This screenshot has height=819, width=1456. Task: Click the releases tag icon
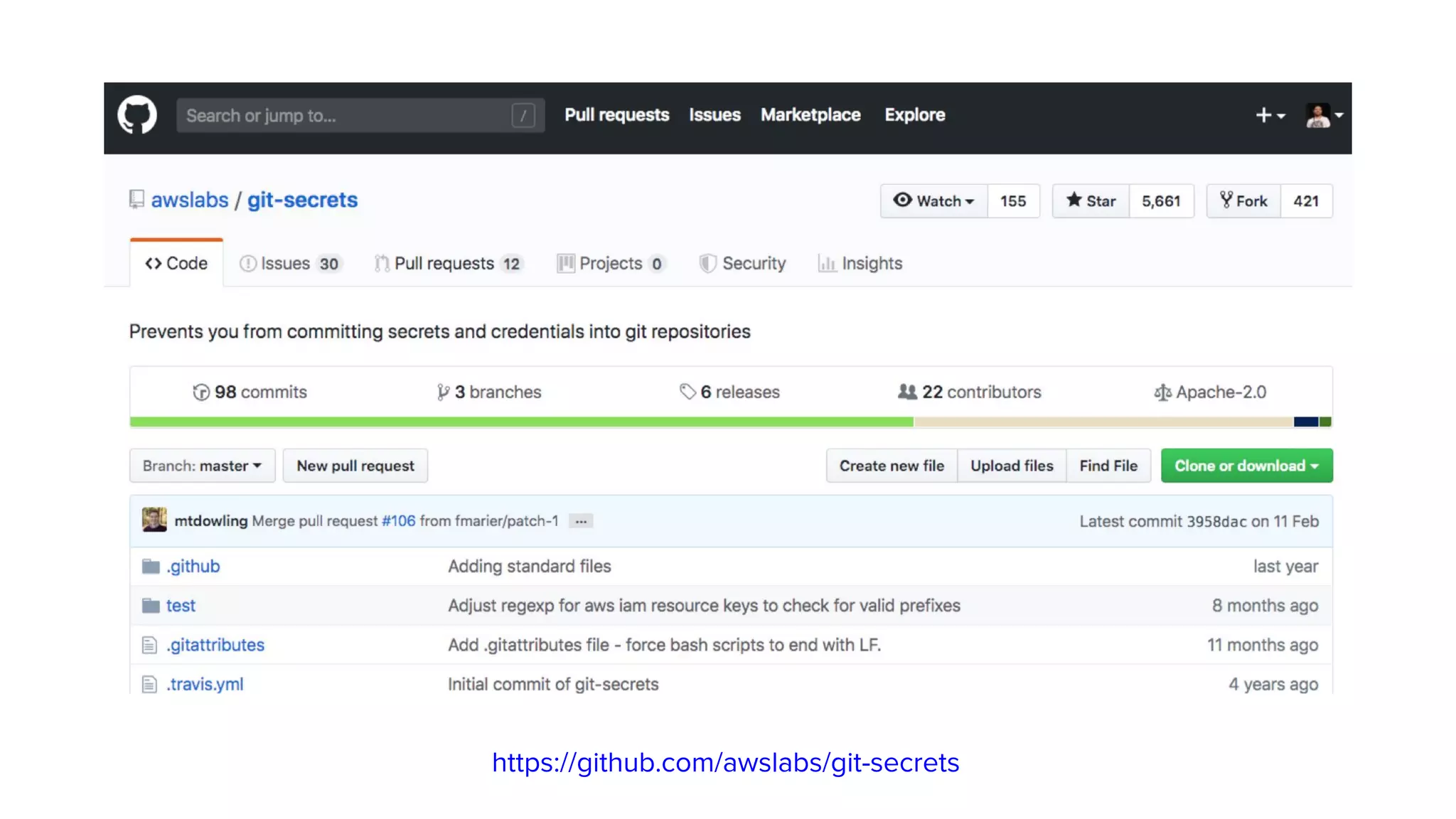(x=687, y=392)
